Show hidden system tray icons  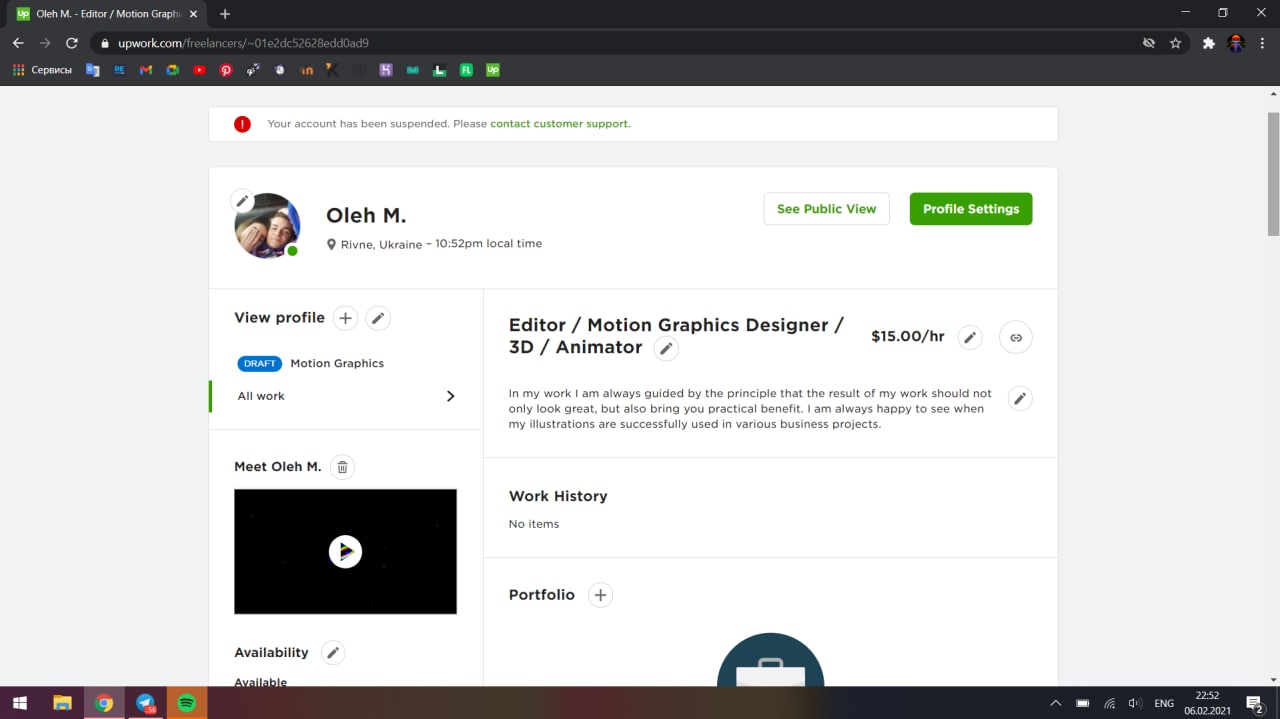(1055, 703)
